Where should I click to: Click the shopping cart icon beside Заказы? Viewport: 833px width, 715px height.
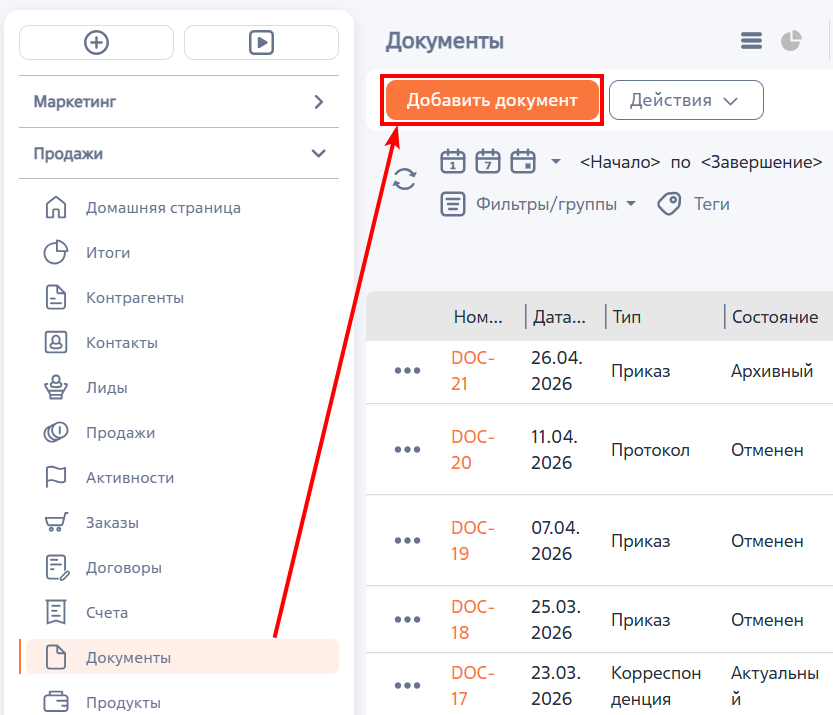pyautogui.click(x=56, y=522)
